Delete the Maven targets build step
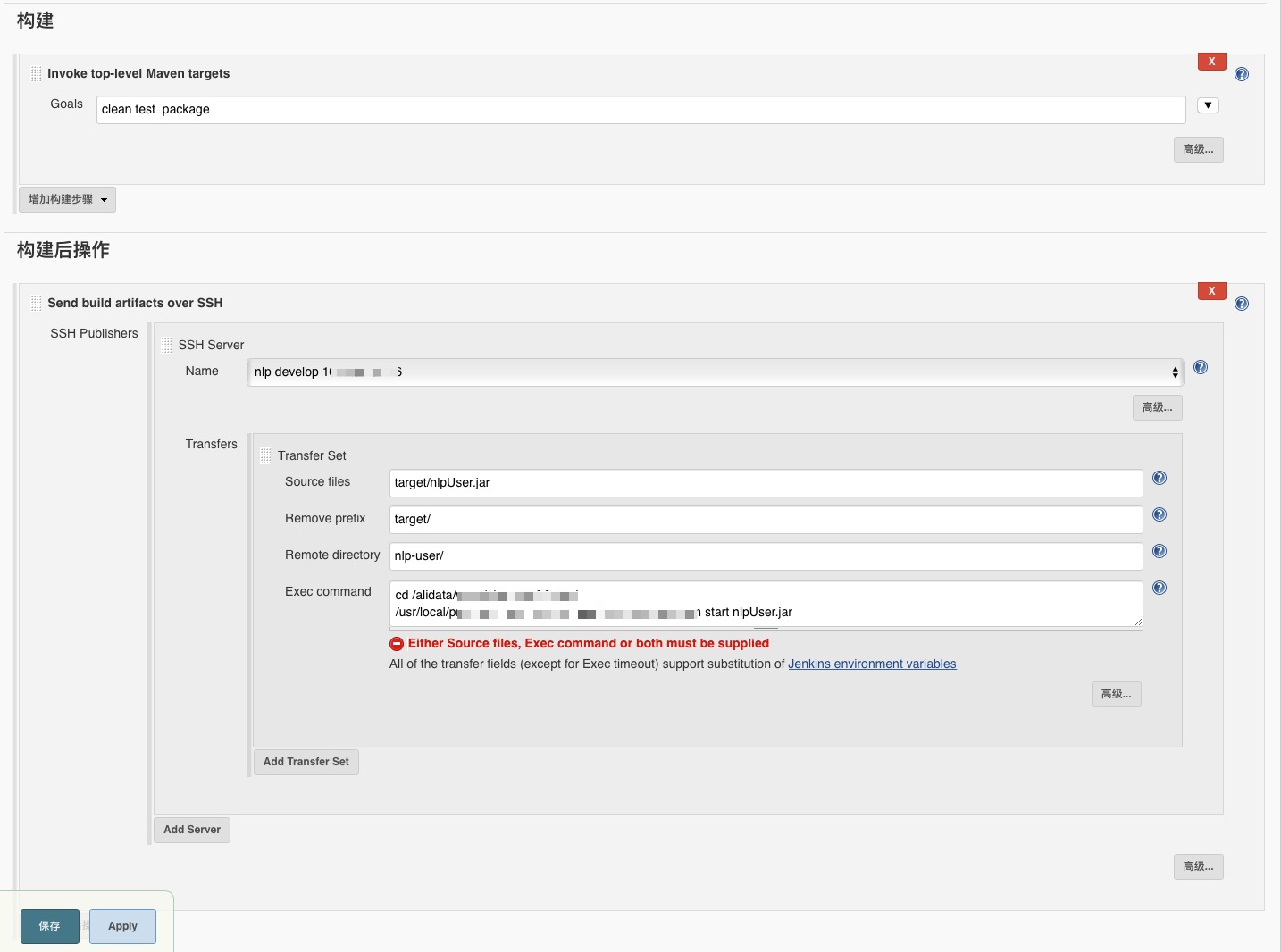Viewport: 1281px width, 952px height. point(1211,62)
